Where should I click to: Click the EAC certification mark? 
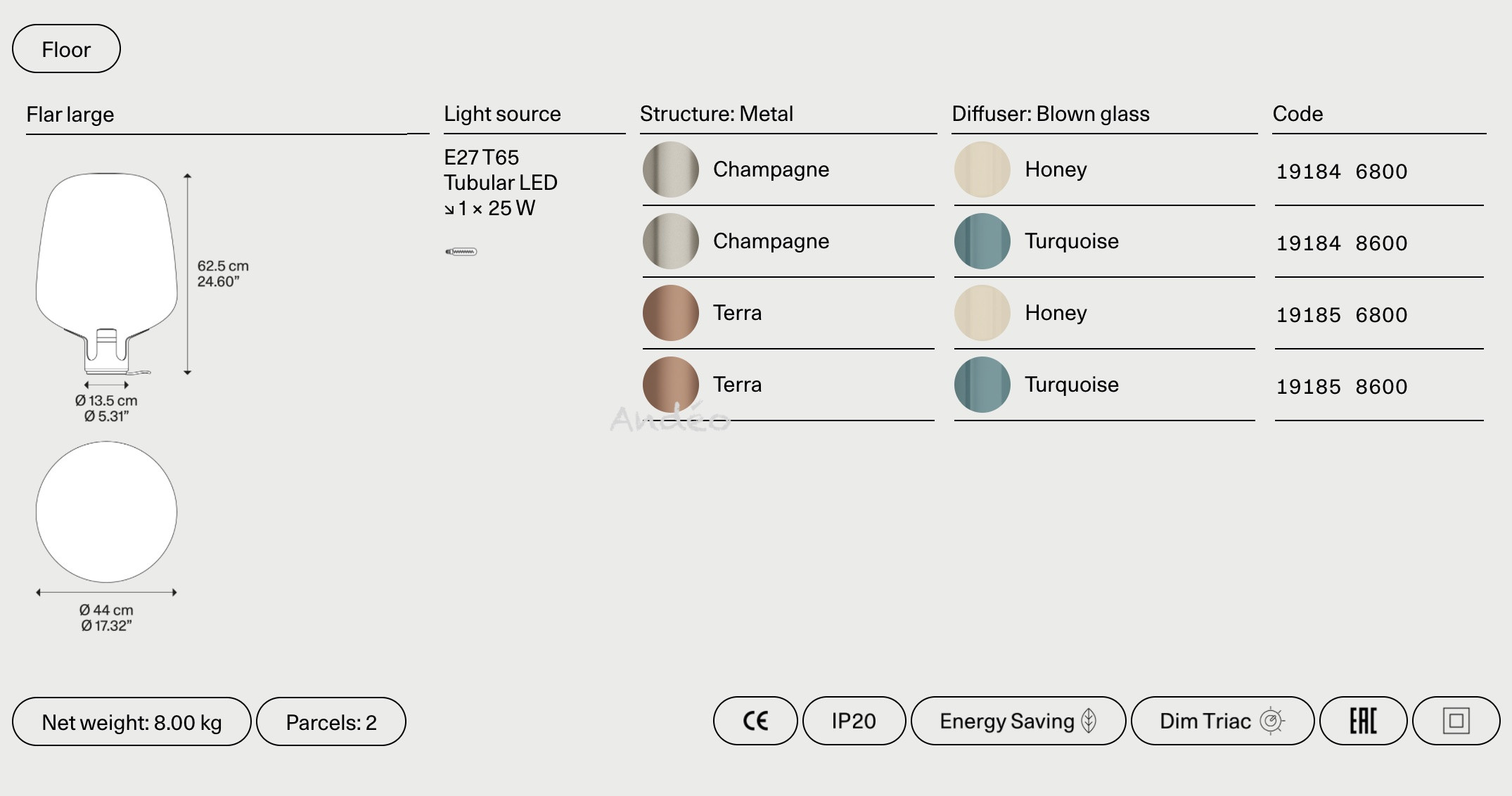click(1363, 721)
